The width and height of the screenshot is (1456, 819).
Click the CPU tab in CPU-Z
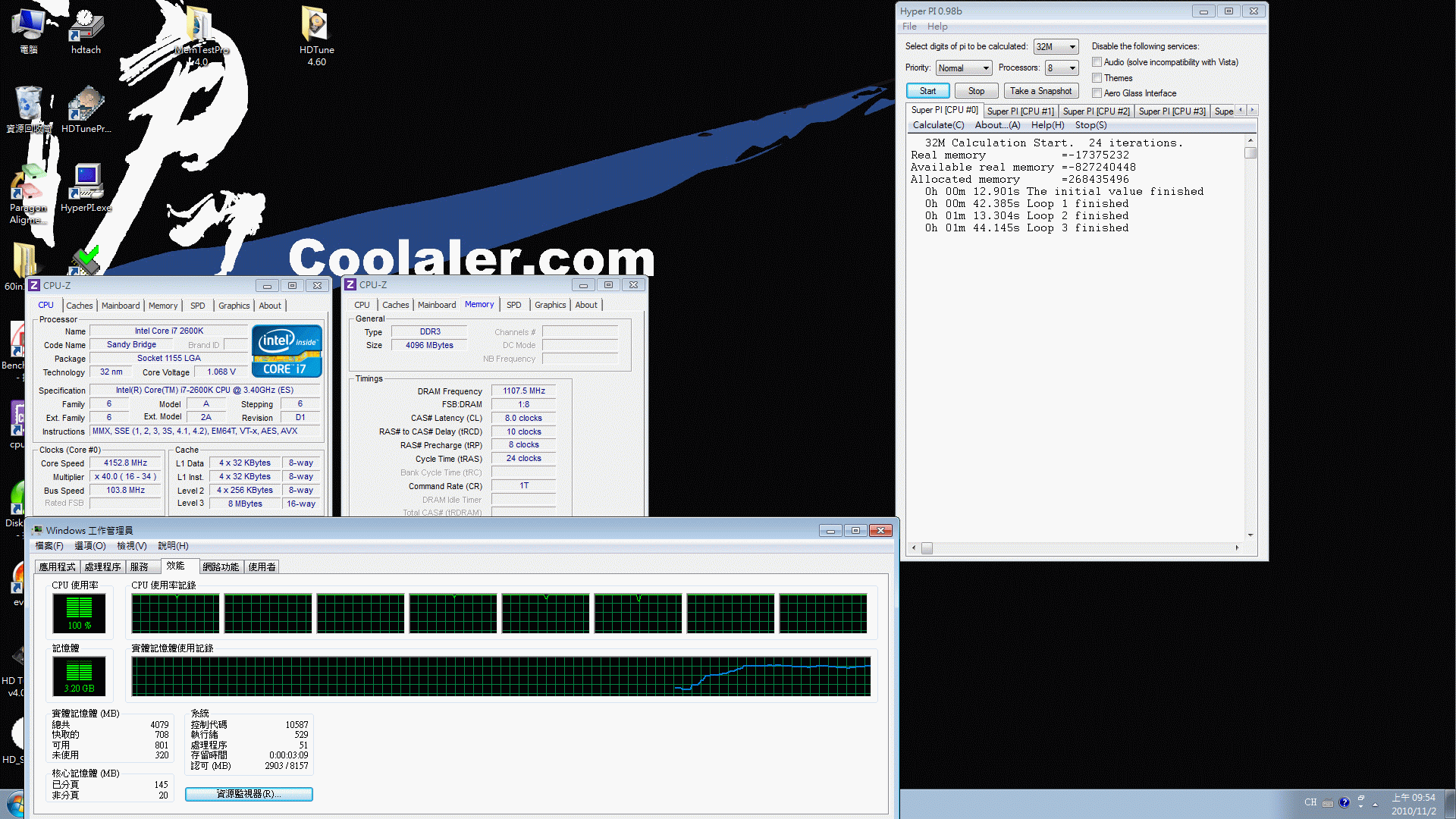[x=48, y=305]
